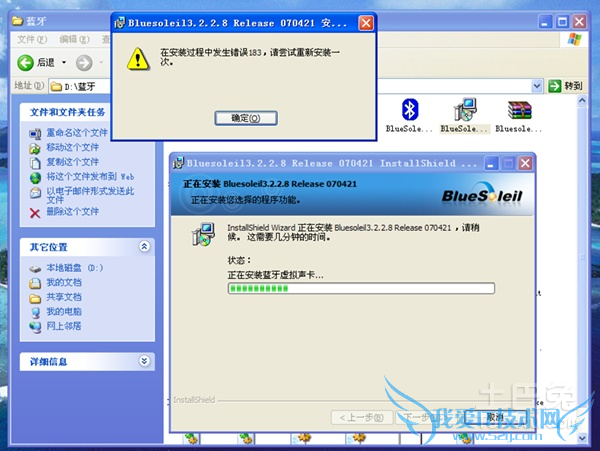Click the 转到 (Go) button
Screen dimensions: 600x451
(566, 86)
